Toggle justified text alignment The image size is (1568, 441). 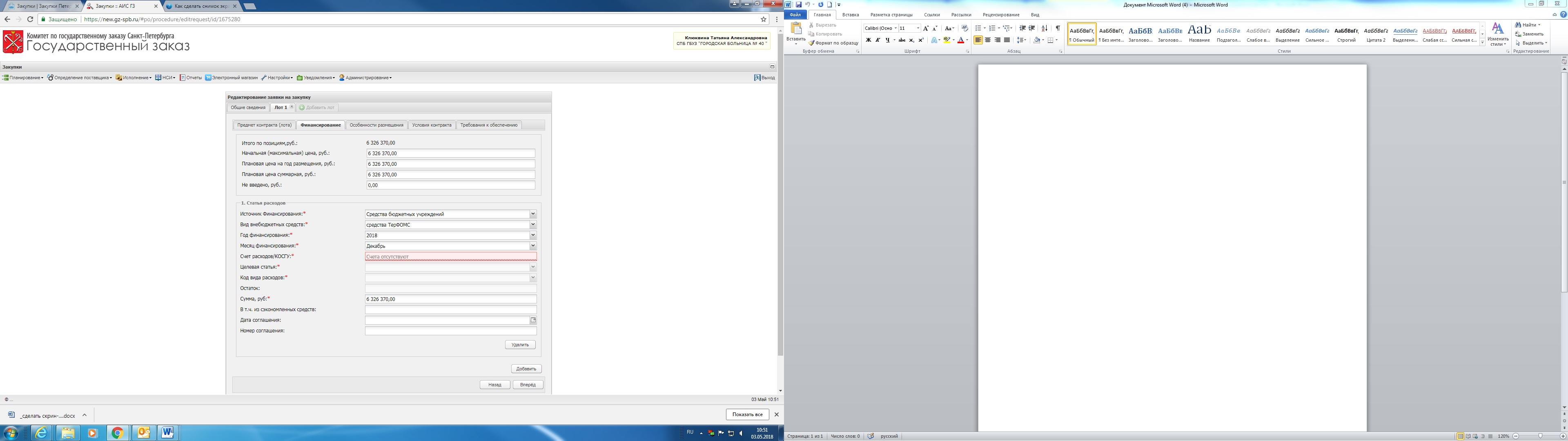1006,40
